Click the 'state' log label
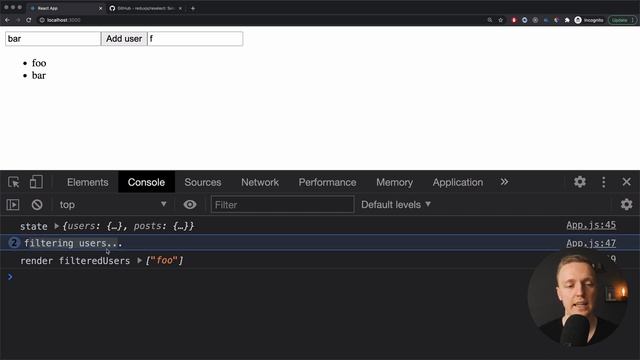Image resolution: width=640 pixels, height=360 pixels. [x=33, y=226]
